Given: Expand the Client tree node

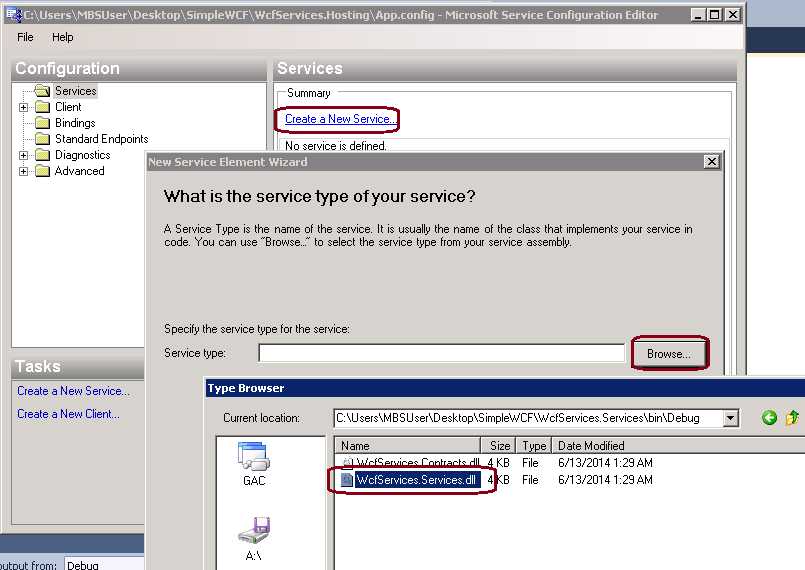Looking at the screenshot, I should 23,107.
